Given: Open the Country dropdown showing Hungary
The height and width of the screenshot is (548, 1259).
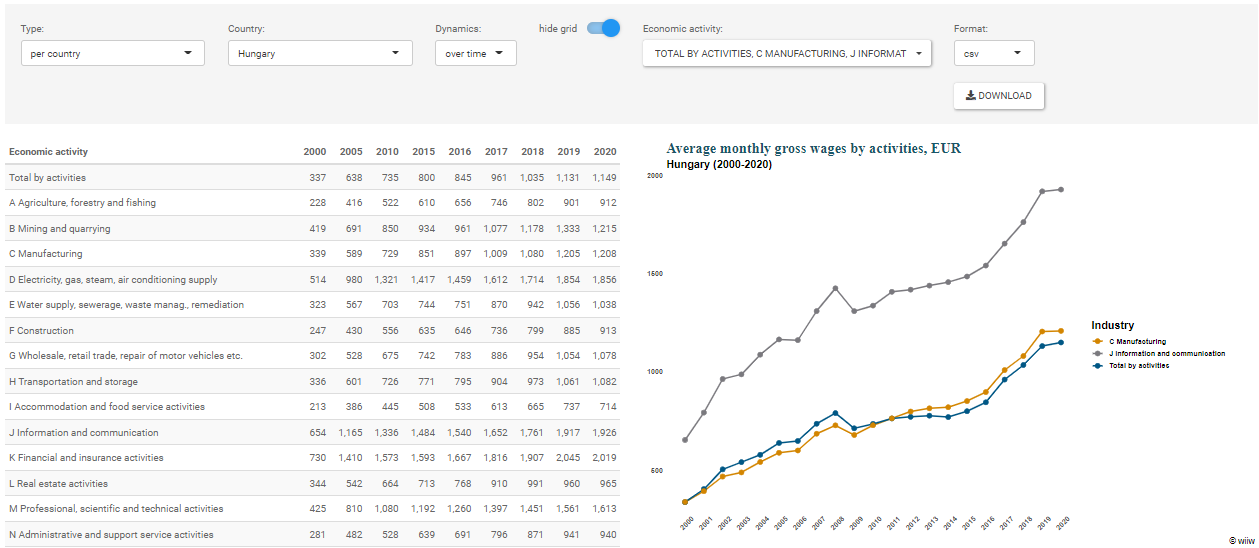Looking at the screenshot, I should click(x=320, y=53).
